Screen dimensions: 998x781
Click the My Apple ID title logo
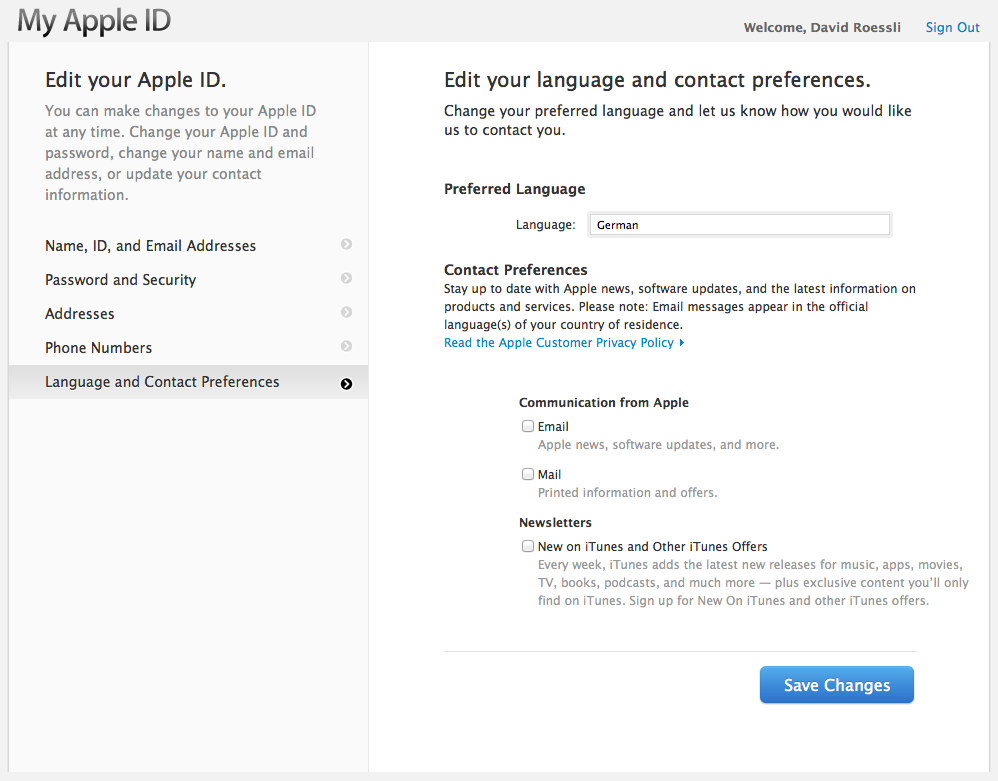coord(94,20)
